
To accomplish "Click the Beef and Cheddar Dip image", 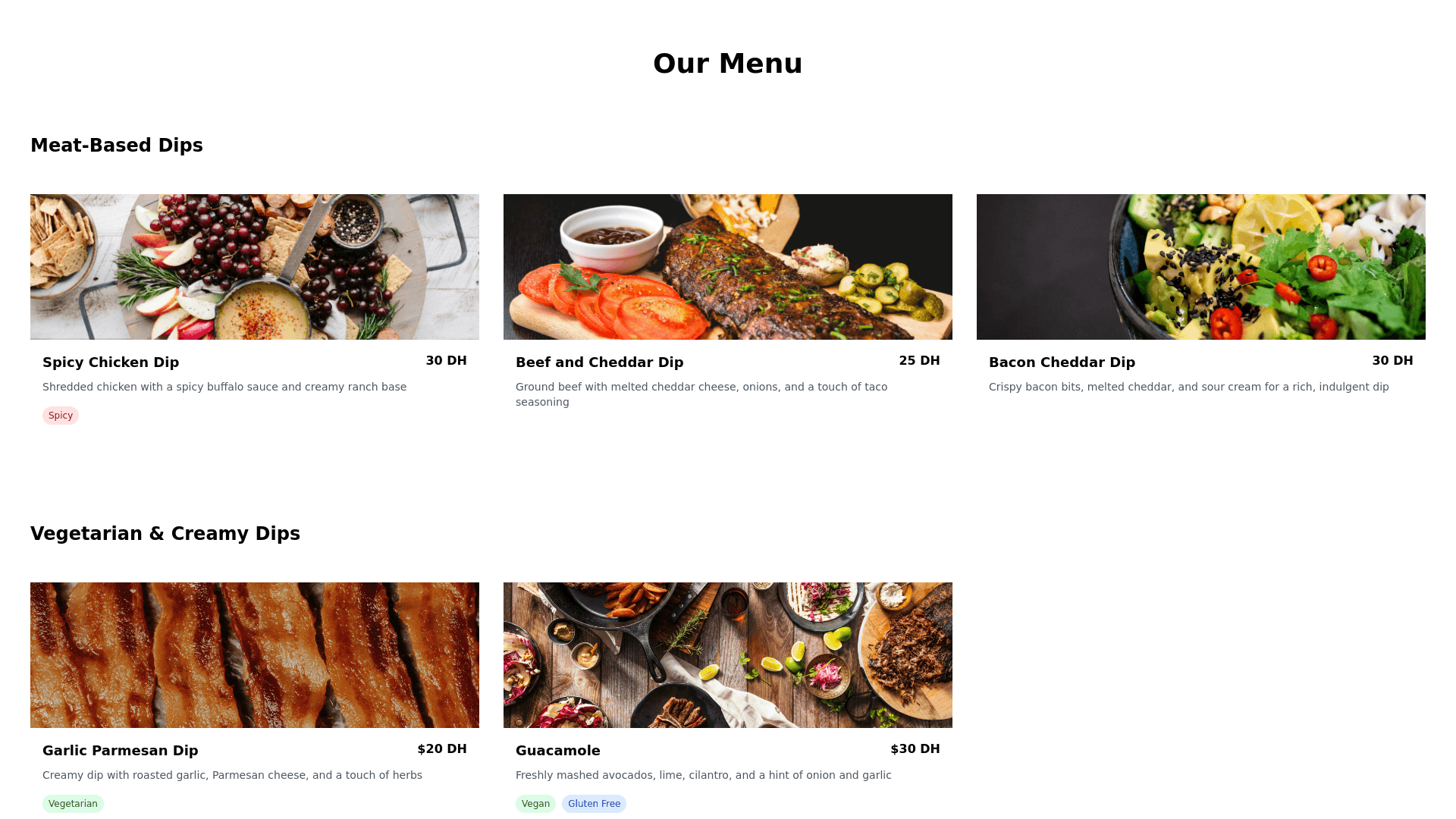I will pyautogui.click(x=728, y=267).
